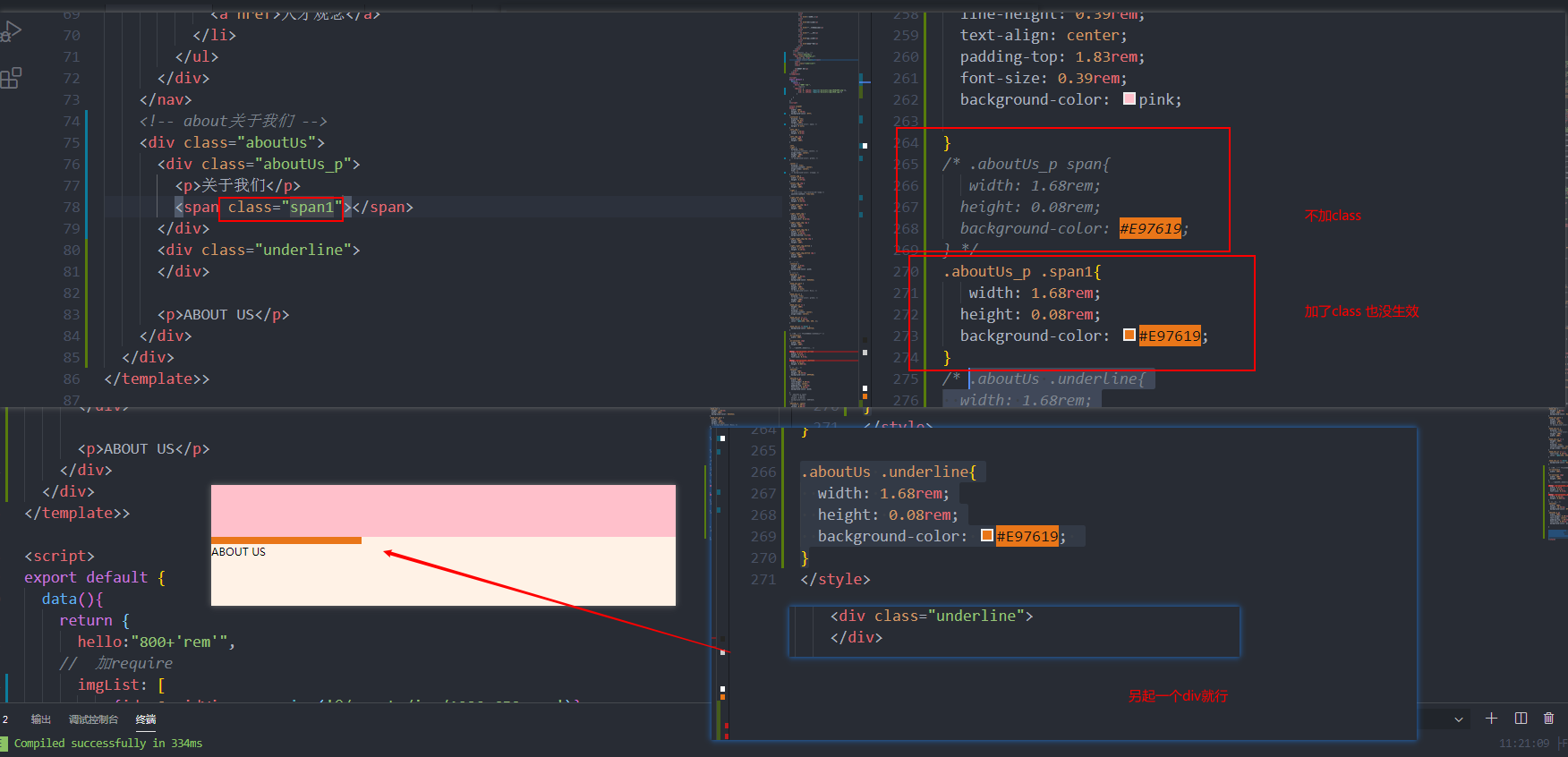
Task: Click the div class="underline" on line 80
Action: point(259,251)
